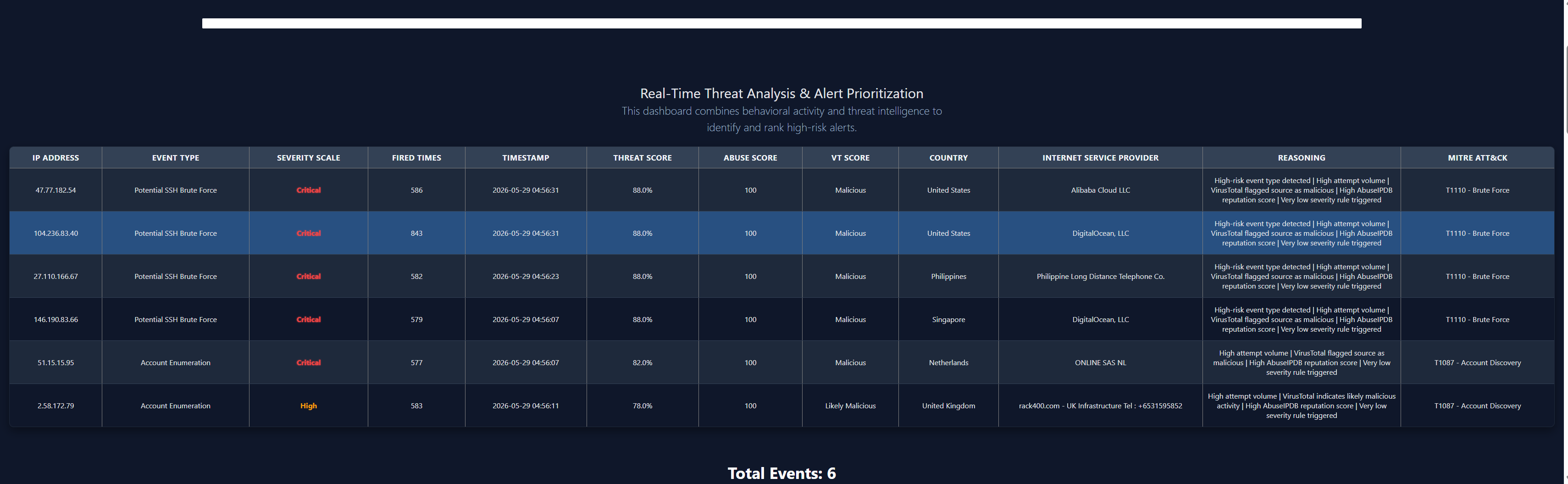Viewport: 1568px width, 484px height.
Task: Click Critical severity in the 47.77.182.54 row
Action: pos(309,190)
